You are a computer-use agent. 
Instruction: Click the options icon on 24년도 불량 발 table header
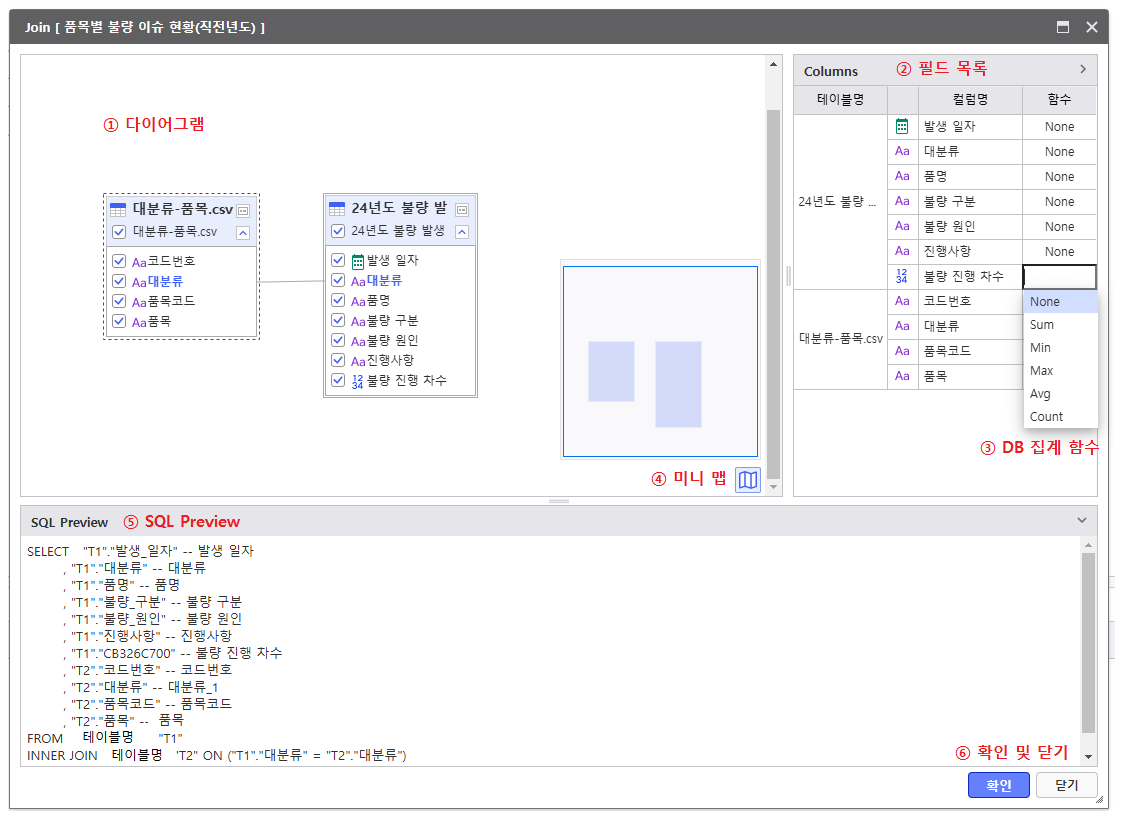click(x=462, y=210)
